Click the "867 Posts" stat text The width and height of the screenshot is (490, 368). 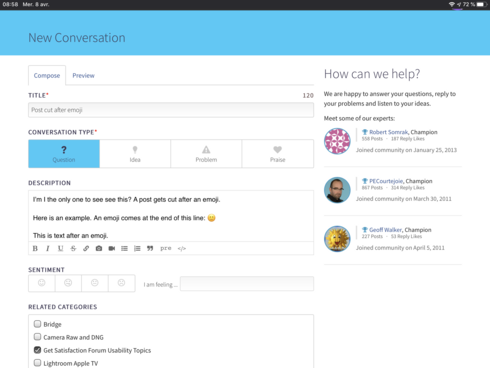tap(372, 188)
